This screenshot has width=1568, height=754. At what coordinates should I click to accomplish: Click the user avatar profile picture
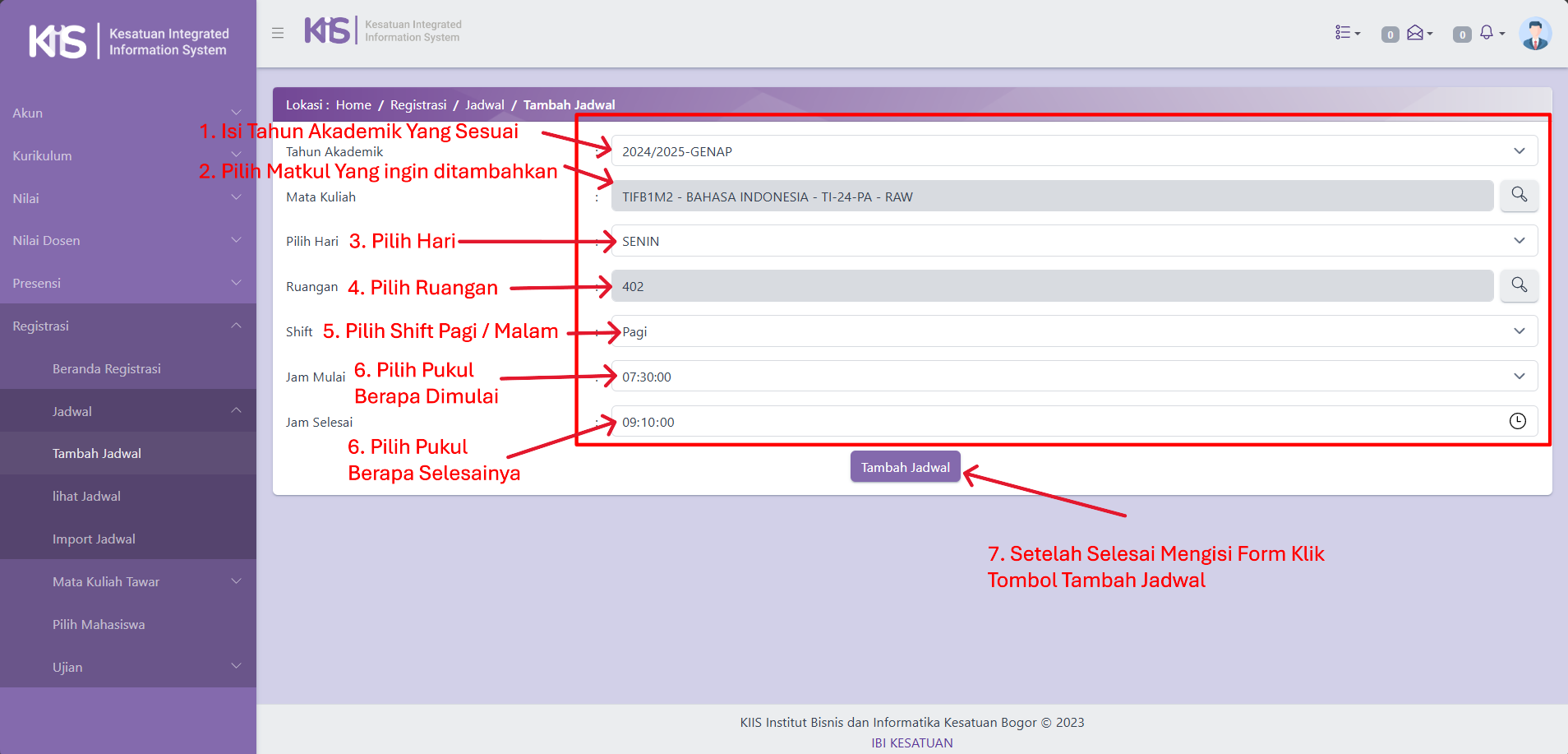point(1534,34)
